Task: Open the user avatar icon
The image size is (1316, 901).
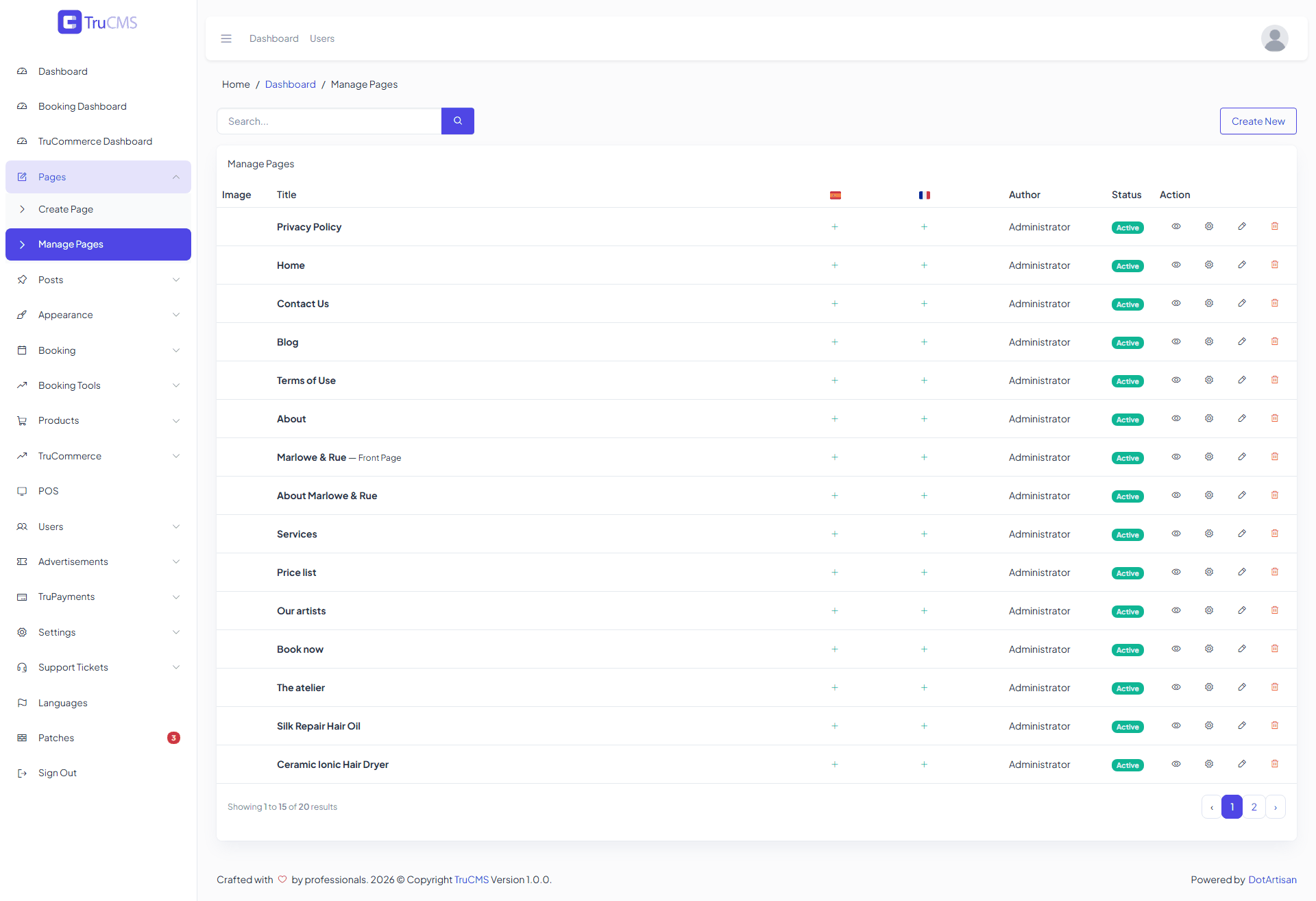Action: pyautogui.click(x=1275, y=38)
